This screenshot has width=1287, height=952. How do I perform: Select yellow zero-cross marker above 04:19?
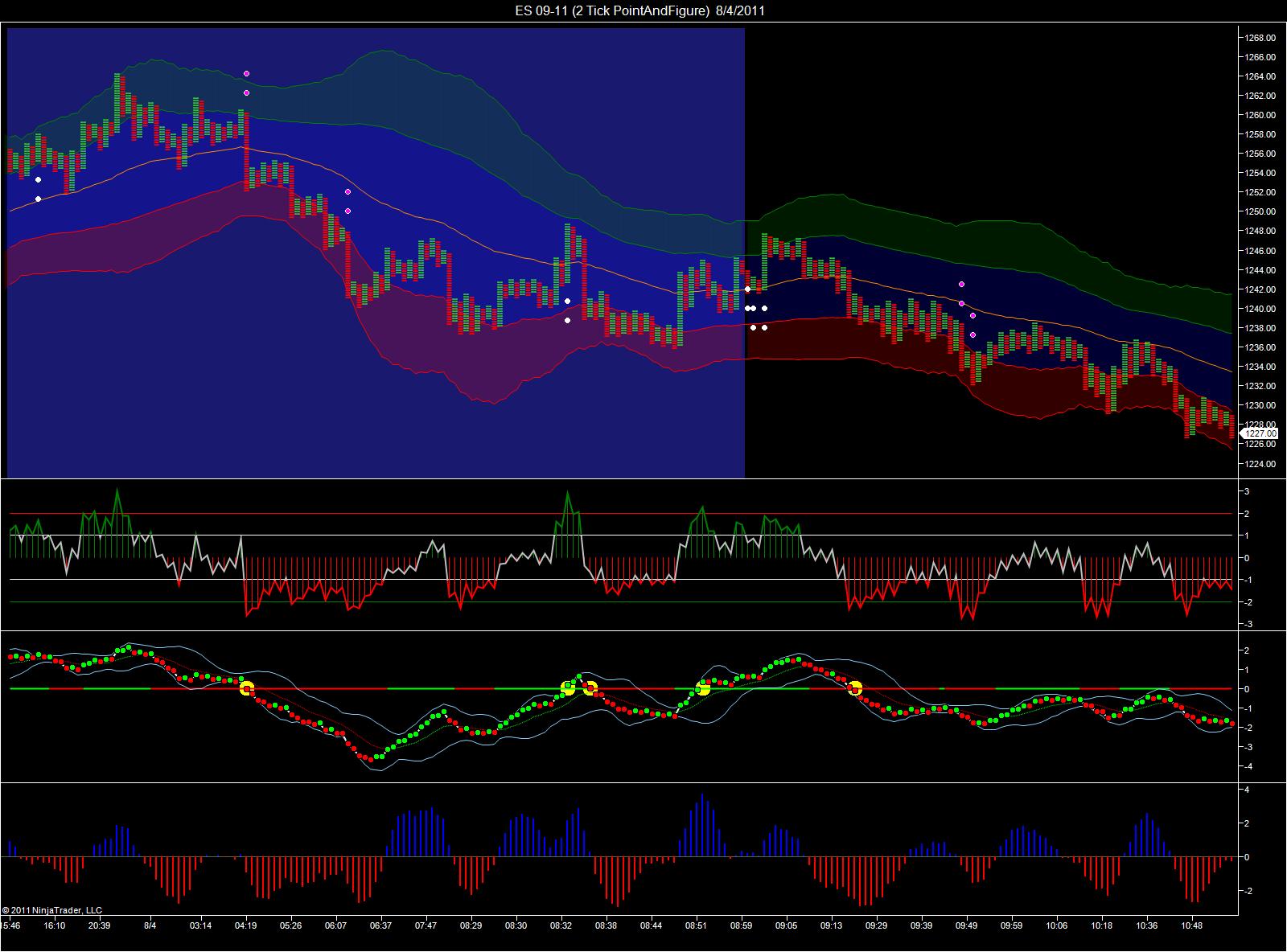click(246, 687)
